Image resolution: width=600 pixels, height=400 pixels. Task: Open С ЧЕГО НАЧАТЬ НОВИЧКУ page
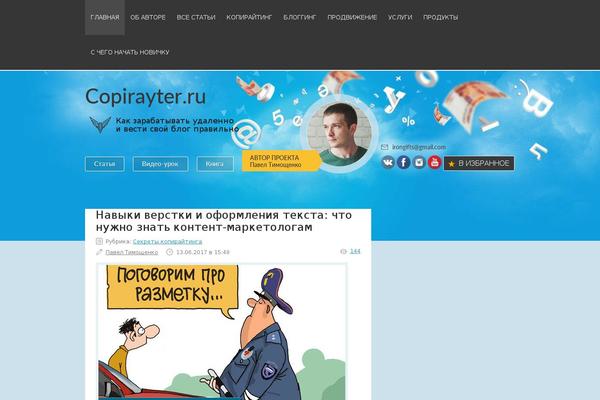[x=130, y=52]
